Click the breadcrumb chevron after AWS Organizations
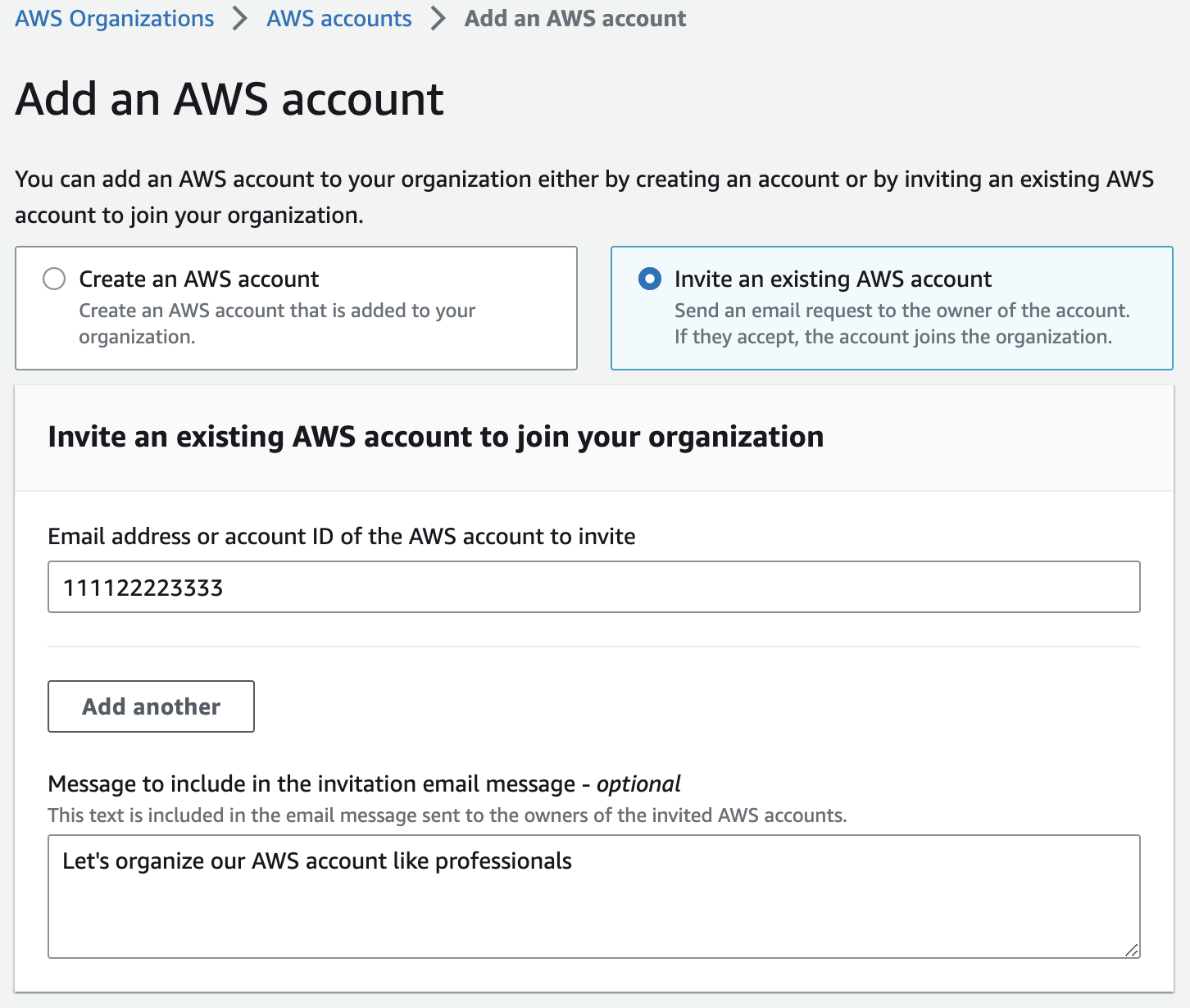 tap(239, 18)
